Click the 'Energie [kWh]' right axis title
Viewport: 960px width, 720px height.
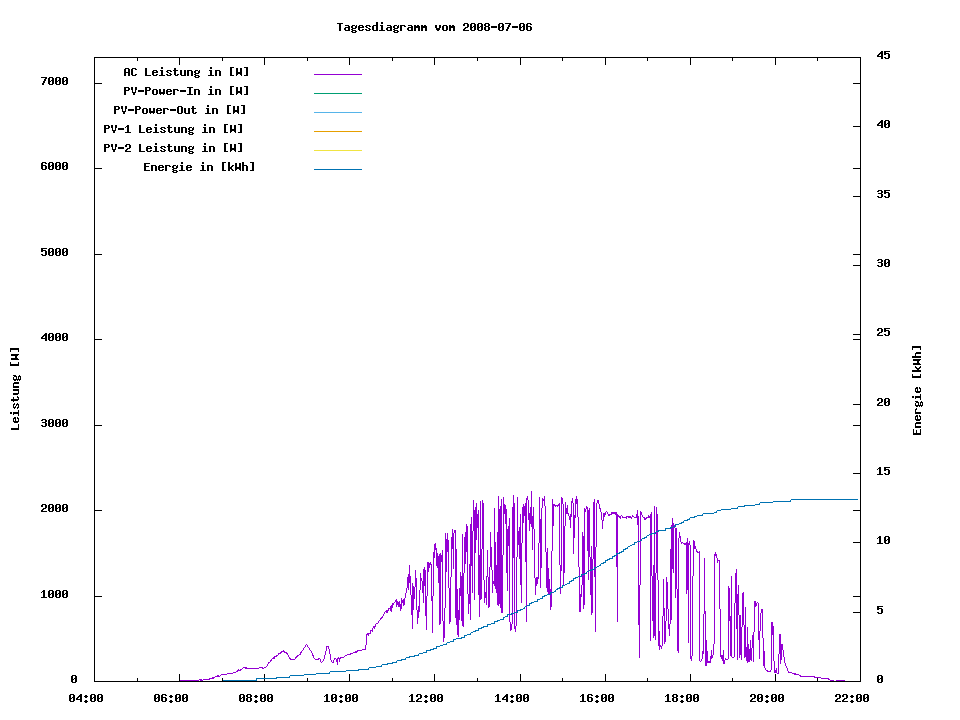(x=917, y=390)
